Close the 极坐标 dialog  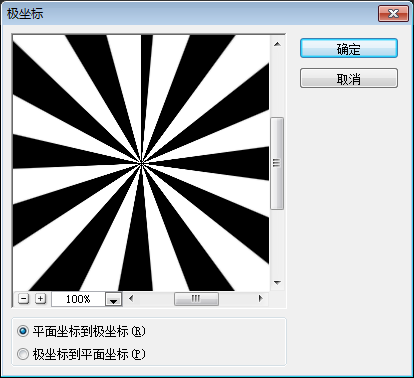click(393, 14)
